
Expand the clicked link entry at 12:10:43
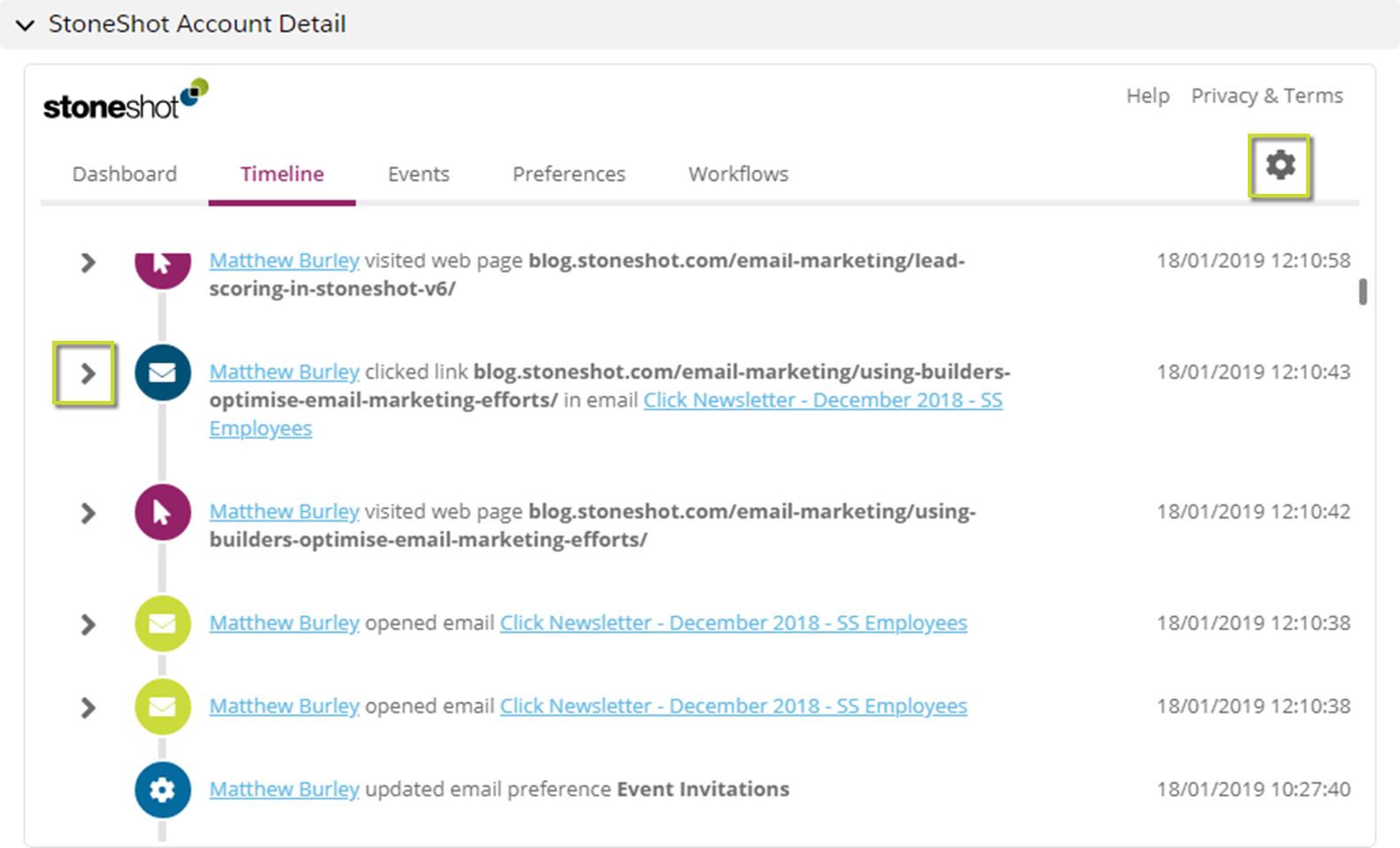click(x=88, y=374)
